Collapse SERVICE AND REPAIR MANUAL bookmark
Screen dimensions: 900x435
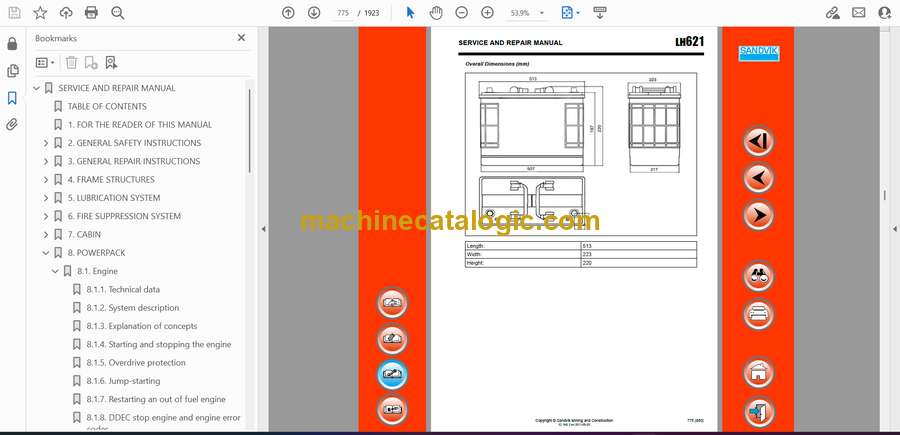[37, 88]
